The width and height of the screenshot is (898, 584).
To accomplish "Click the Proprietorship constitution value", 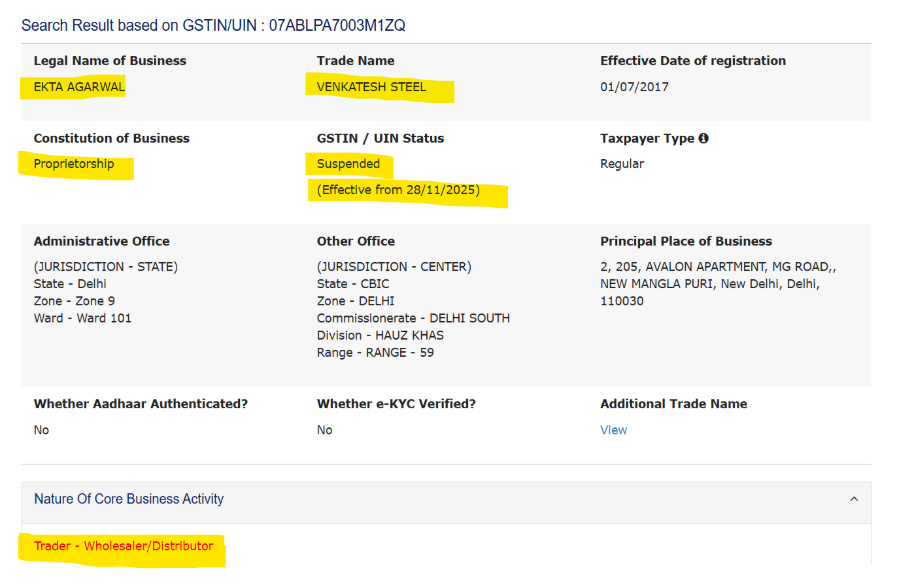I will pos(74,164).
